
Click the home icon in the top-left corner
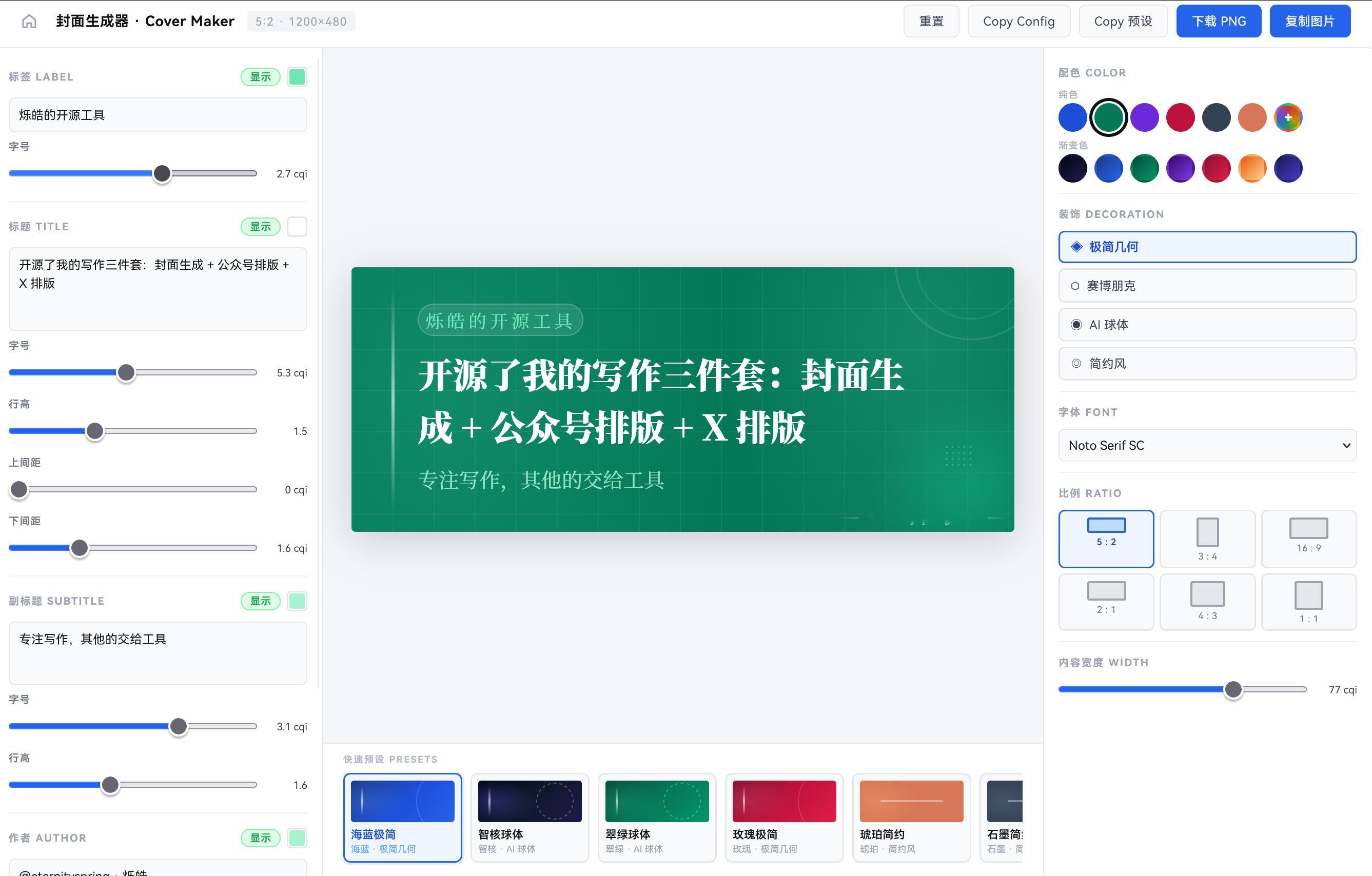point(31,21)
